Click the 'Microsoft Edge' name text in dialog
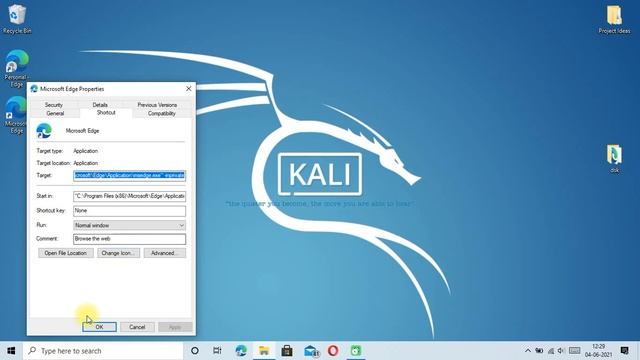 tap(82, 131)
